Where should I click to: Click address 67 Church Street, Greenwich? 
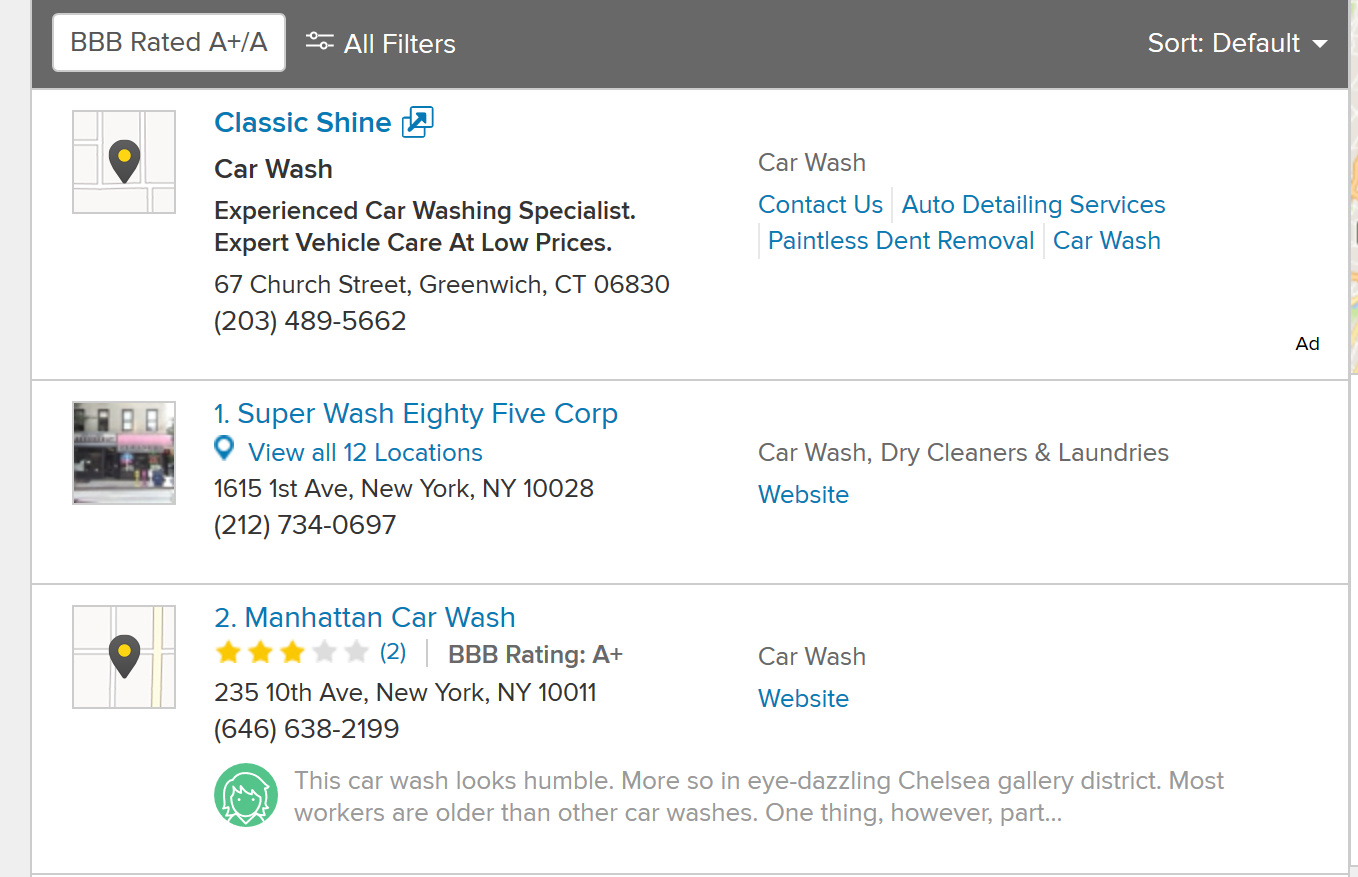tap(442, 285)
